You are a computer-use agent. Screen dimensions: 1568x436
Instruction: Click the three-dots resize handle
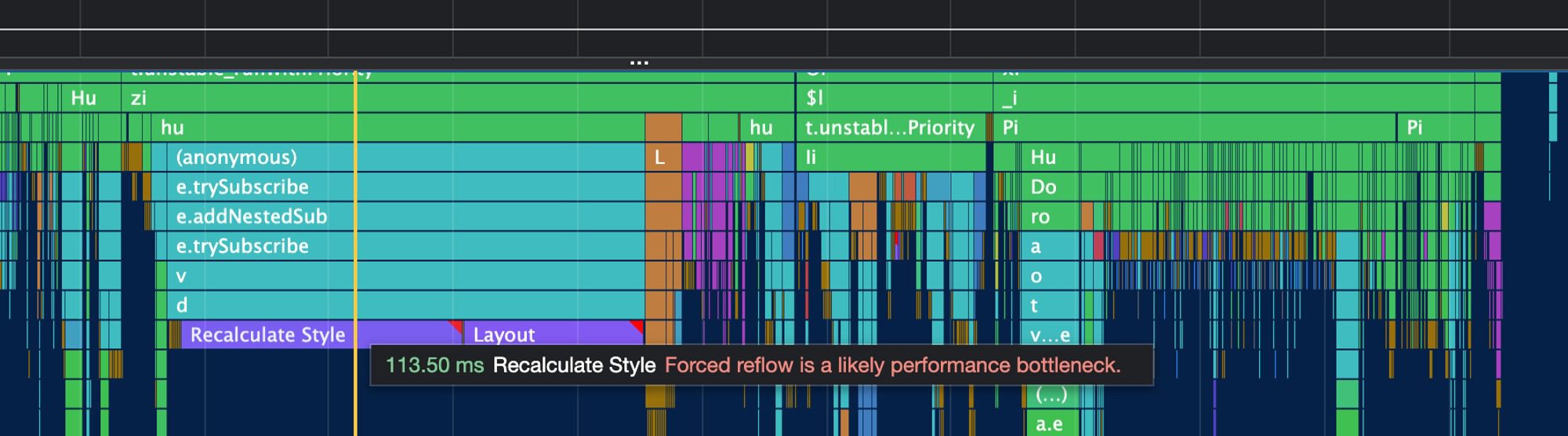coord(639,62)
